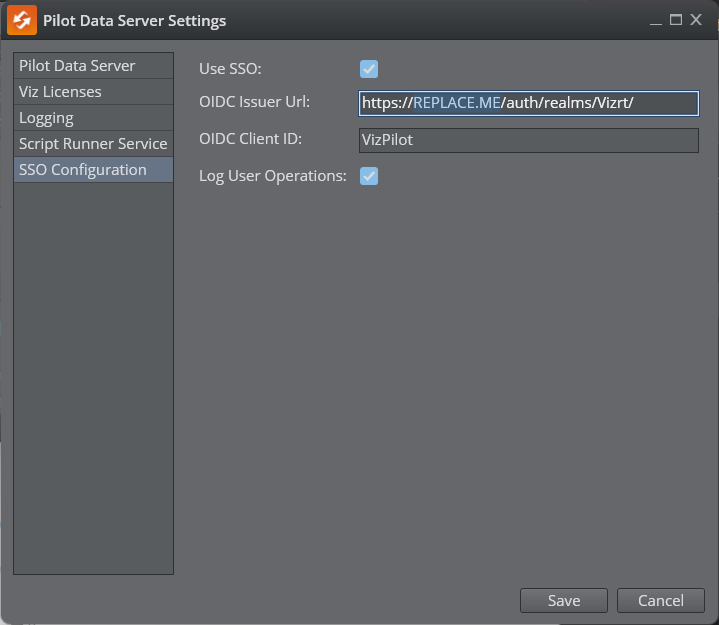Viewport: 719px width, 625px height.
Task: Open Script Runner Service settings
Action: pos(93,144)
